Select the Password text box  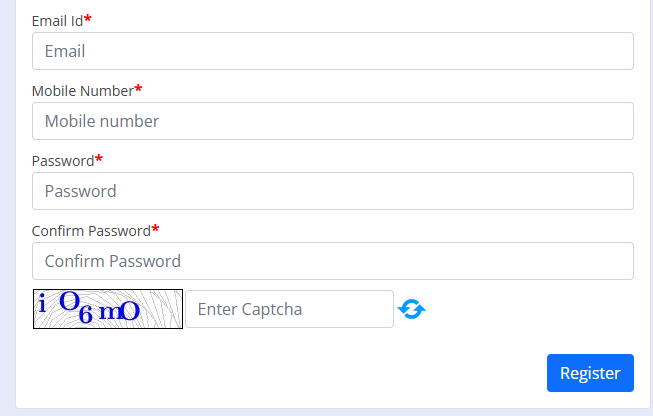click(333, 191)
